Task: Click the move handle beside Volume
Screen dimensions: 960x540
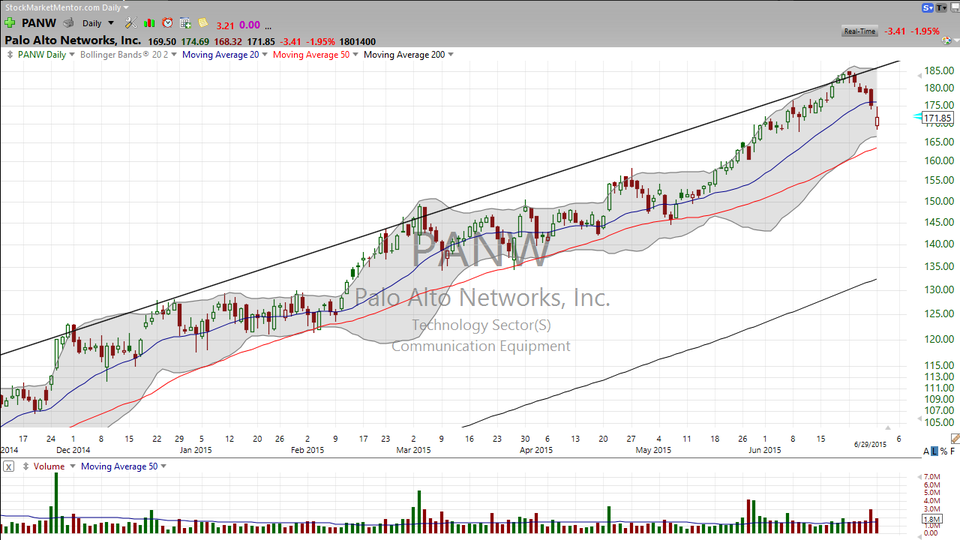Action: tap(26, 467)
